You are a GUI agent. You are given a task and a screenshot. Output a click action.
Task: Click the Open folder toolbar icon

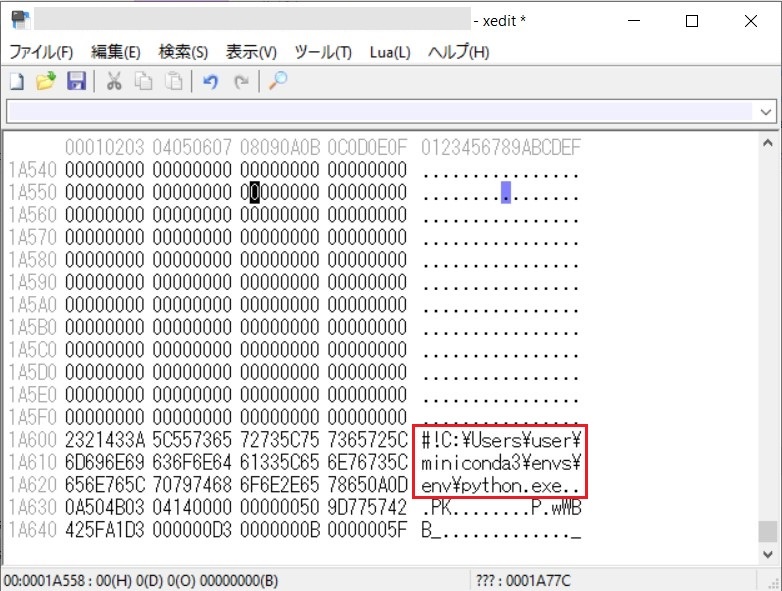click(x=46, y=81)
